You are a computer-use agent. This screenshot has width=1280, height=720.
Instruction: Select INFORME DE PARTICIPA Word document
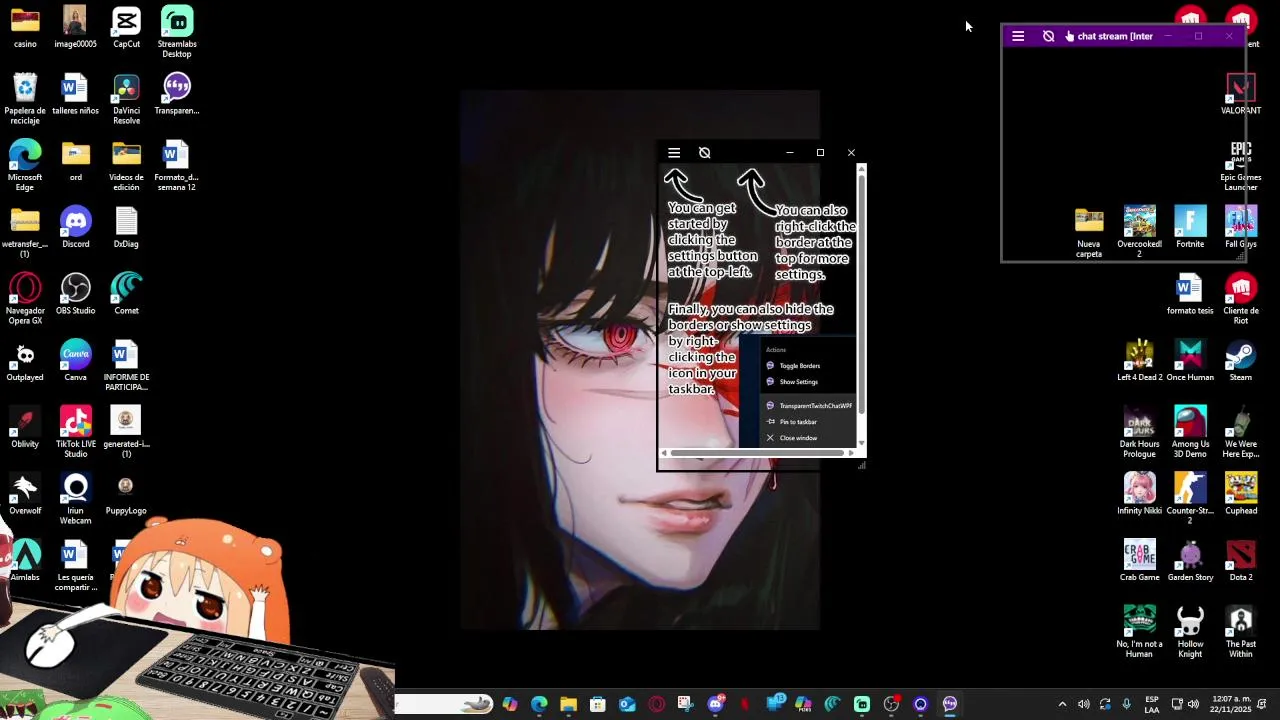(x=126, y=366)
